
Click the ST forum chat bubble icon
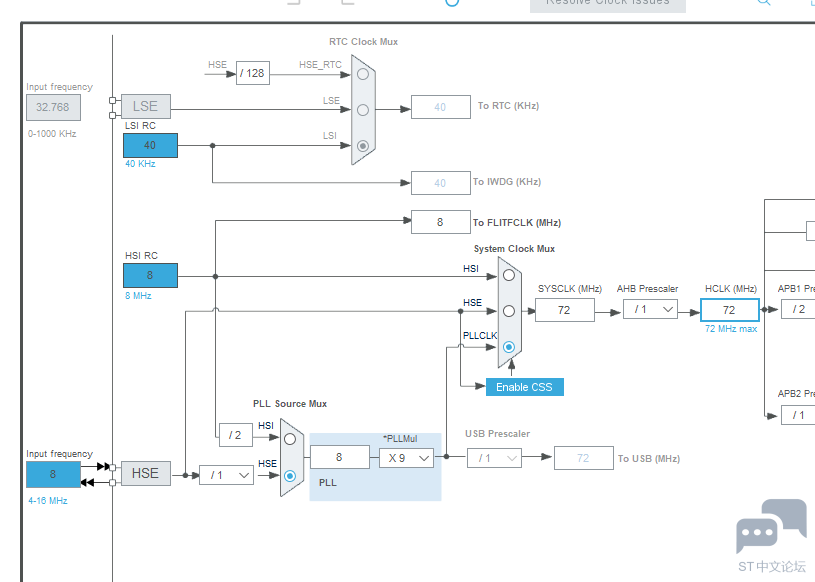770,526
